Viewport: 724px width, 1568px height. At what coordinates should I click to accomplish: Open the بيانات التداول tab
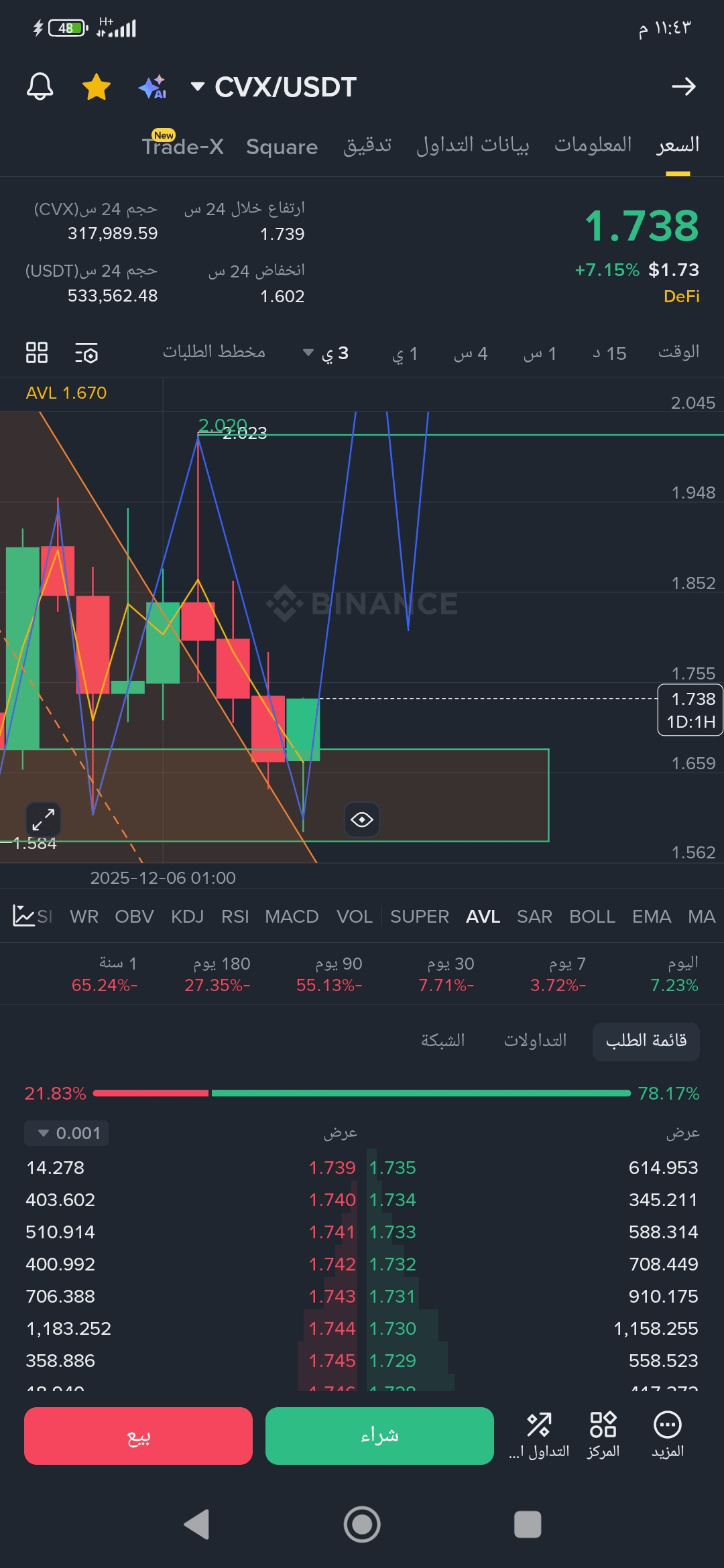point(473,145)
